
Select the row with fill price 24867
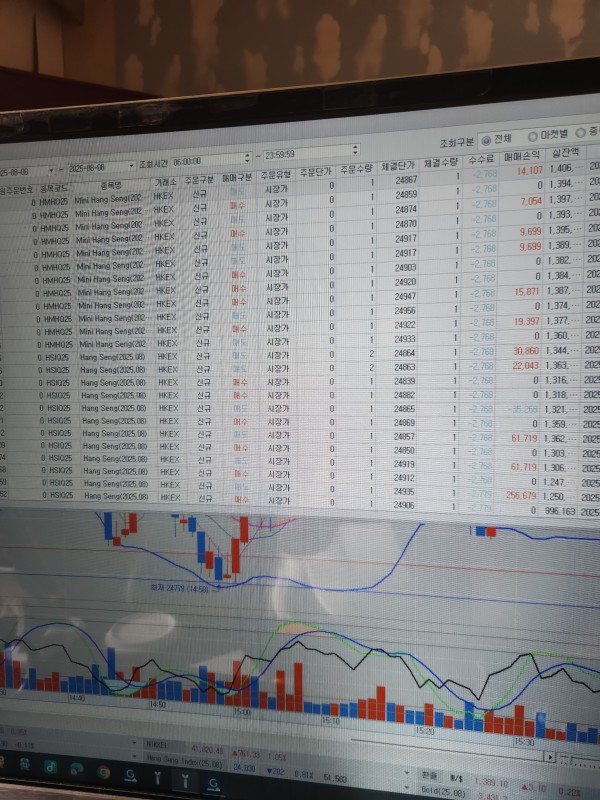300,184
